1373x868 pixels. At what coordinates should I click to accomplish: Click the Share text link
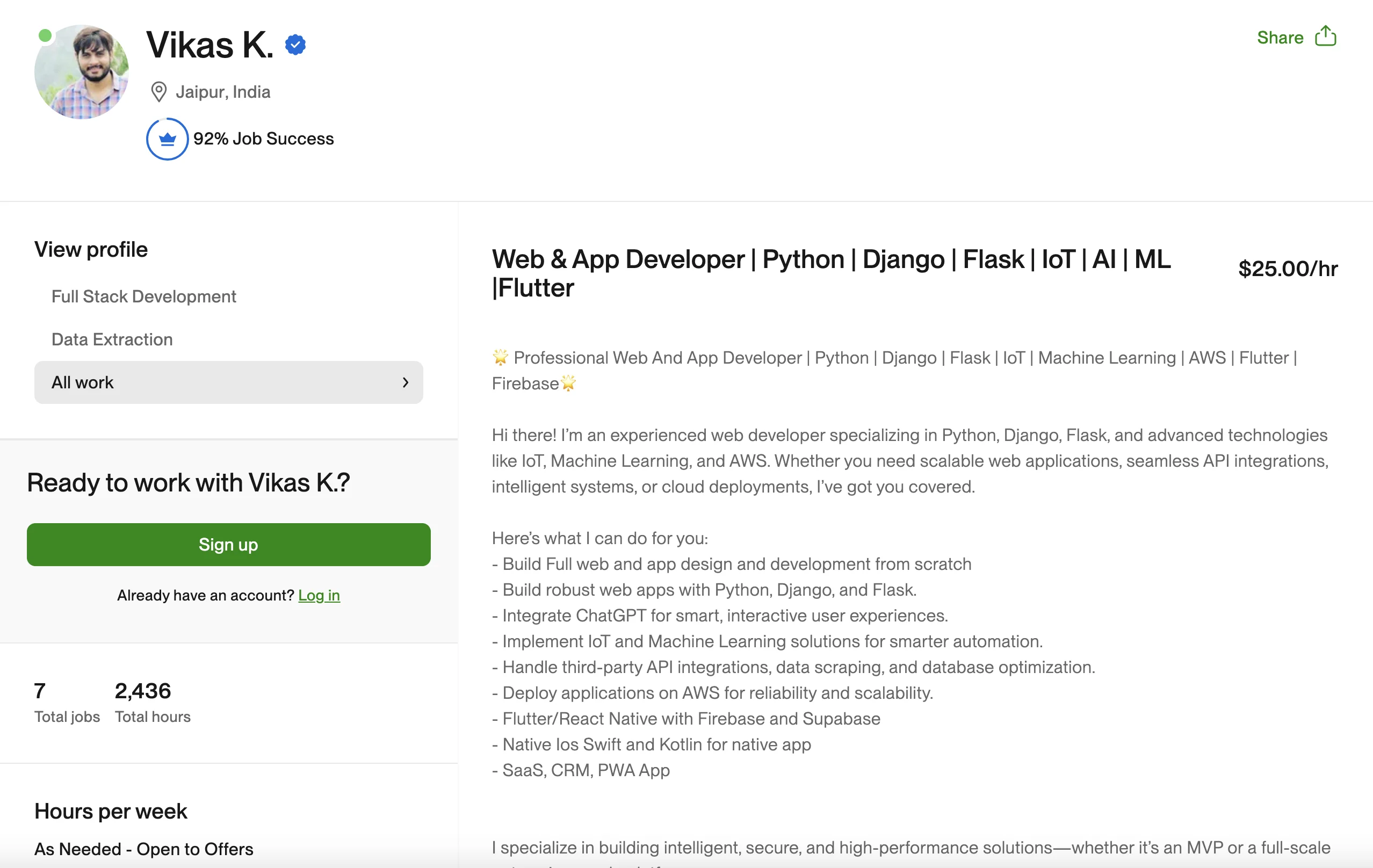tap(1280, 38)
